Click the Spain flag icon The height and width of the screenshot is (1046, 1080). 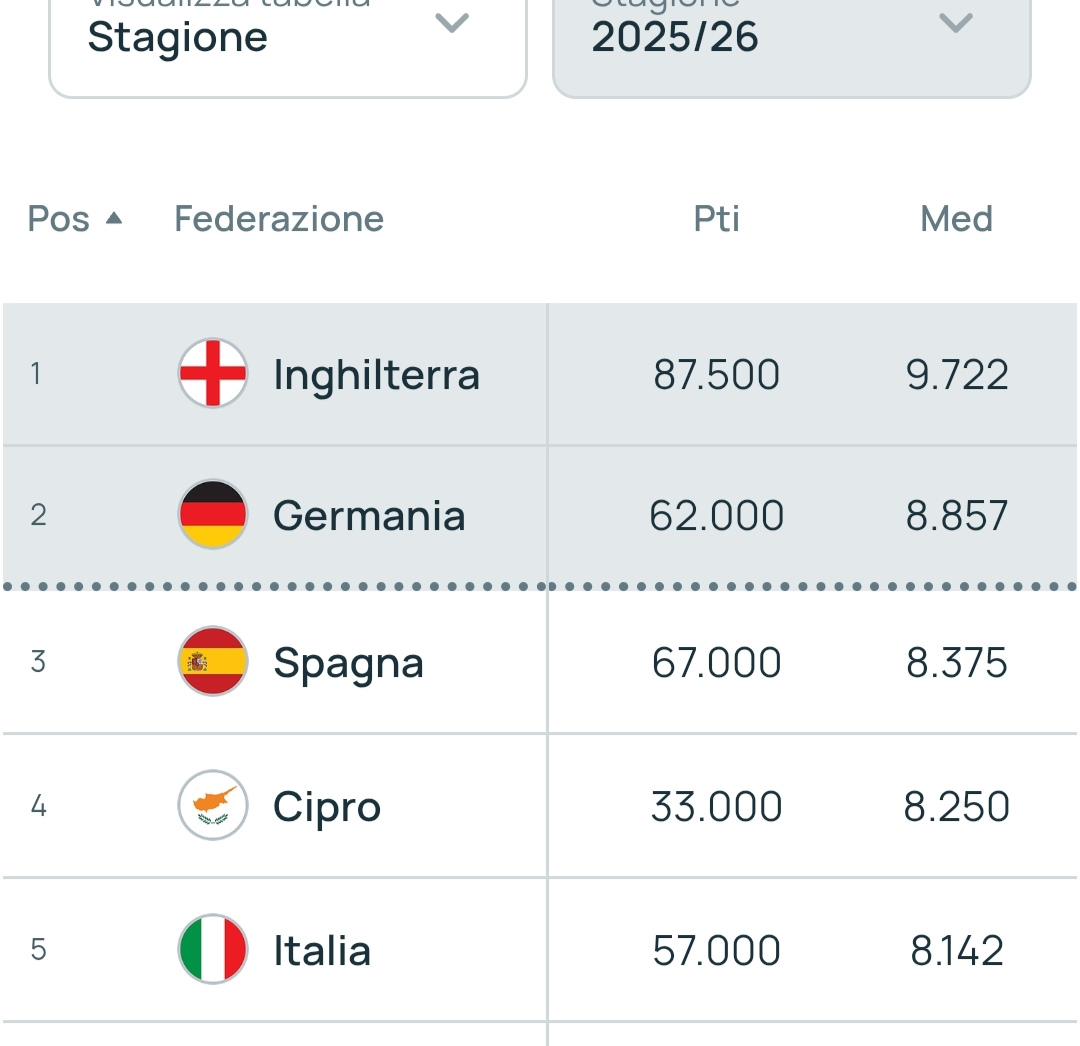pyautogui.click(x=213, y=662)
